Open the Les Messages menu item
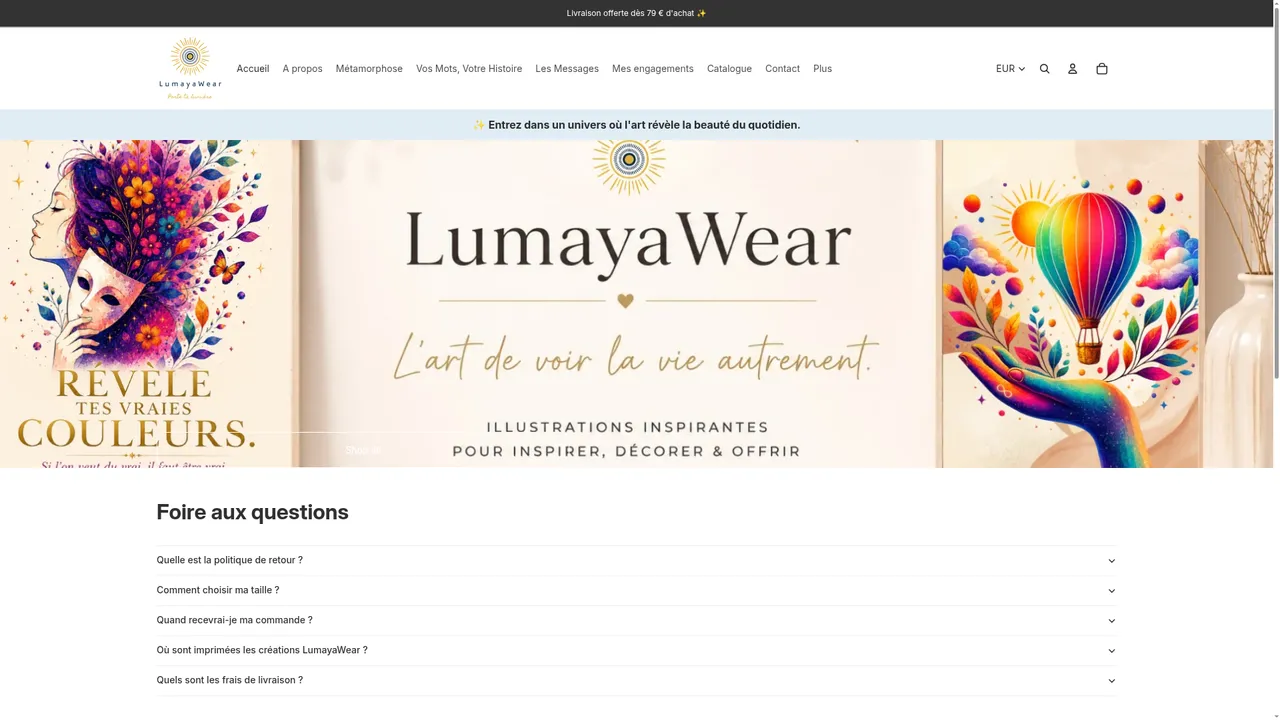The width and height of the screenshot is (1280, 720). (x=567, y=69)
